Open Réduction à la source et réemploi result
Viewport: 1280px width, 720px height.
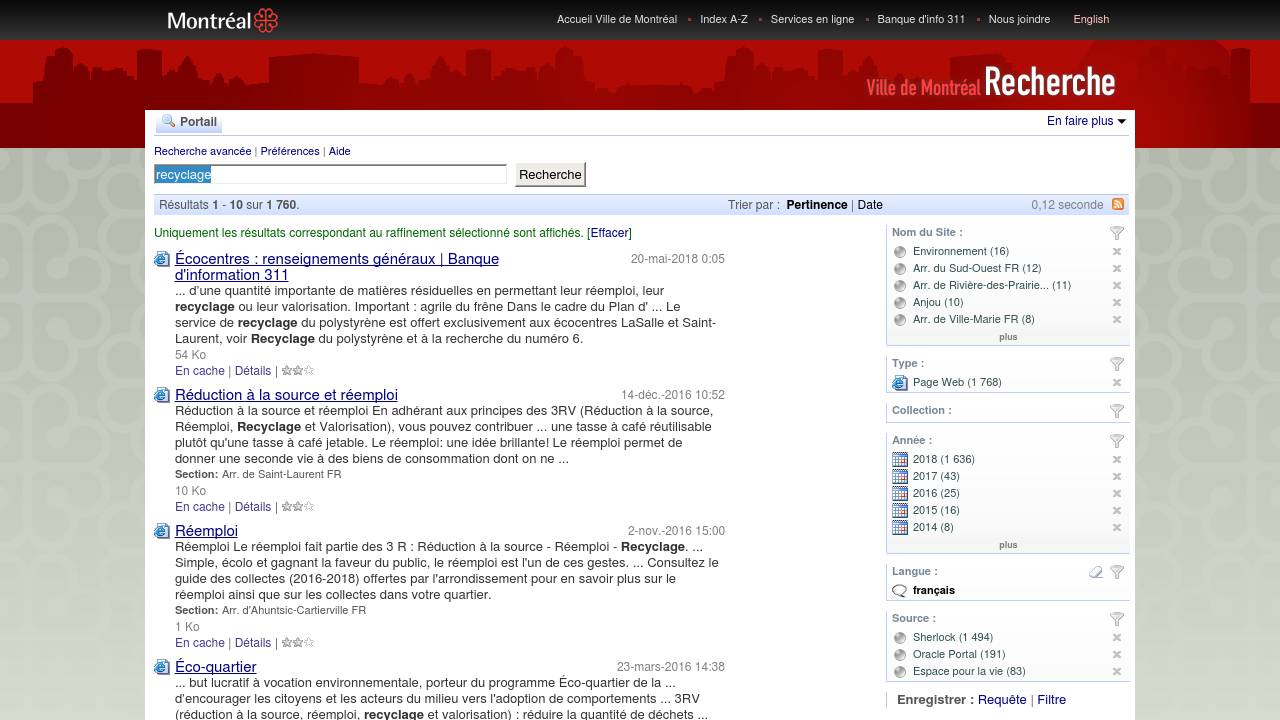286,395
